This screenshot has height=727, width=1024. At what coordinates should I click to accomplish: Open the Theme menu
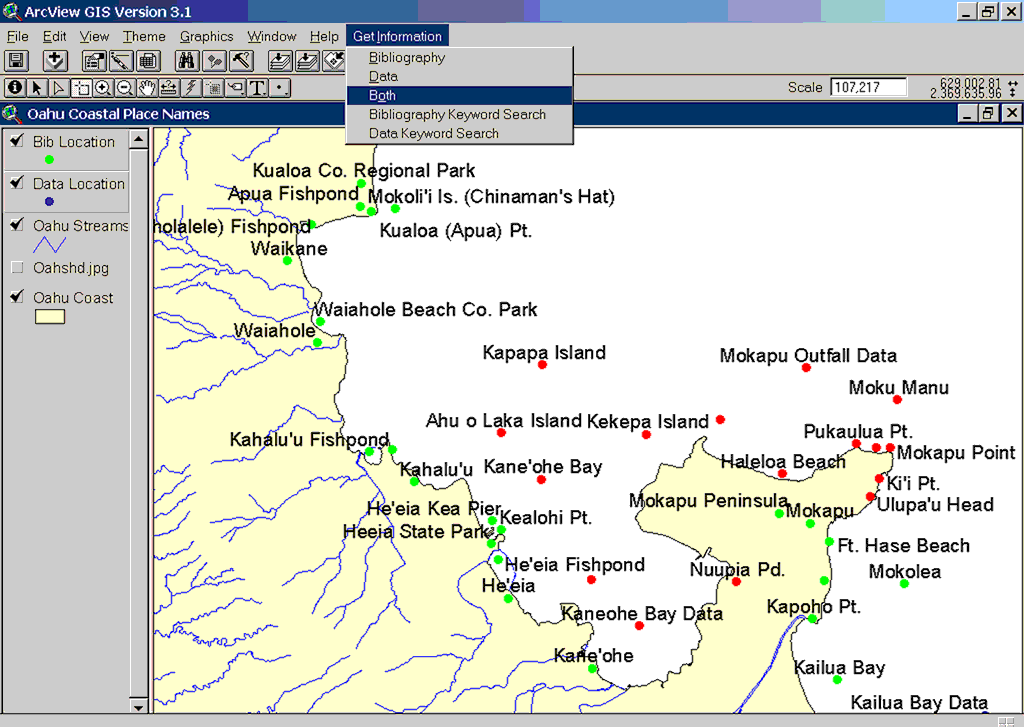pos(144,37)
